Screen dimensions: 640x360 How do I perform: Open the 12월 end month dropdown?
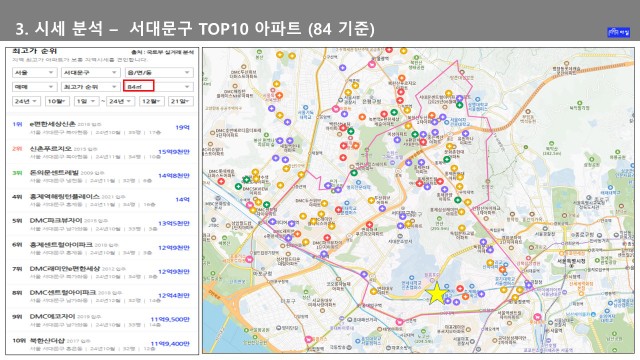(151, 101)
